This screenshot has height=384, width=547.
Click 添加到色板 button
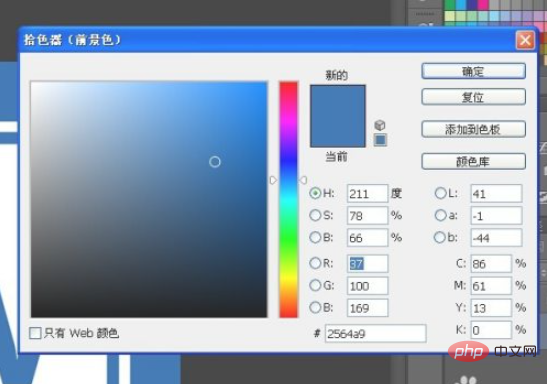473,129
